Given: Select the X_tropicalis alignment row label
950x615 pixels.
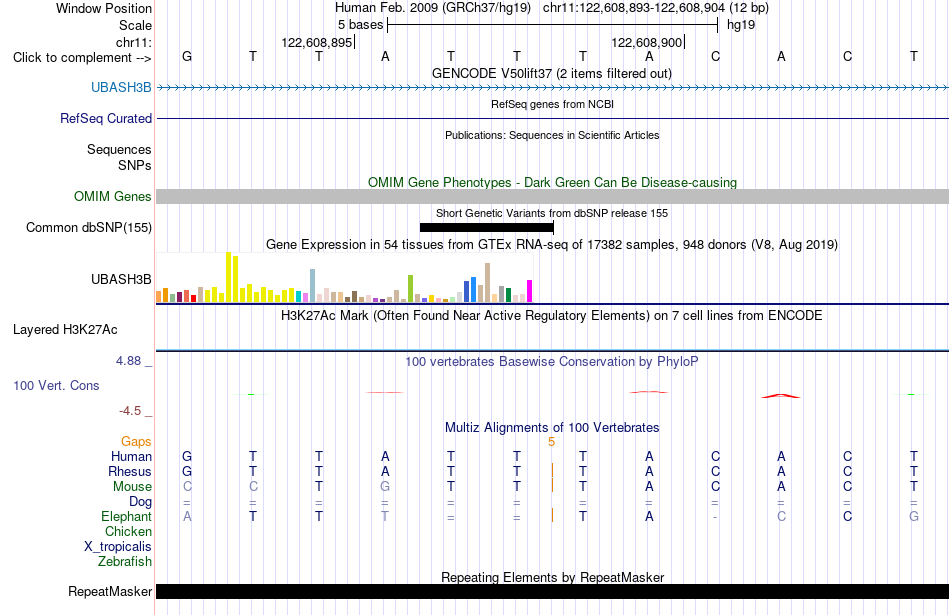Looking at the screenshot, I should tap(118, 547).
